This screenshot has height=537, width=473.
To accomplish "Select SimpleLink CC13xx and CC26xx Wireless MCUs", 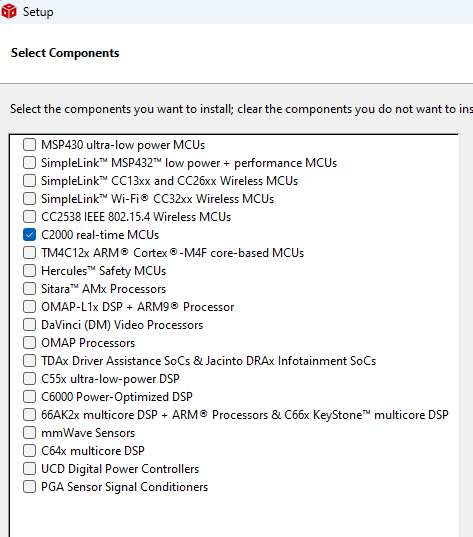I will (29, 180).
